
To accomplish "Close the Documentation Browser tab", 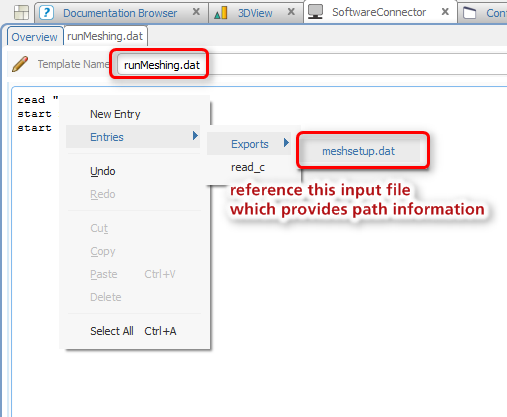I will (196, 12).
